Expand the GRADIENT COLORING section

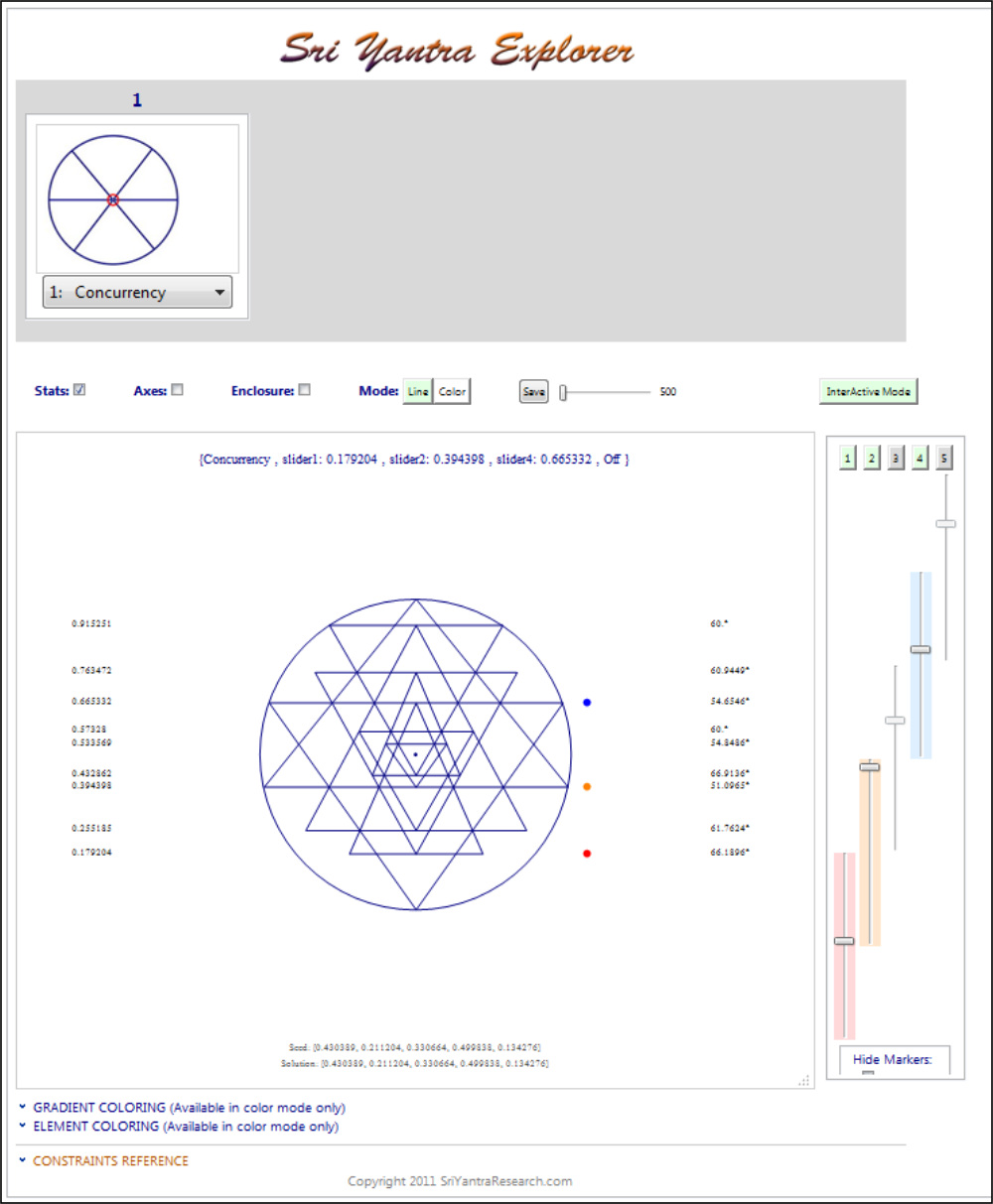pyautogui.click(x=189, y=1108)
